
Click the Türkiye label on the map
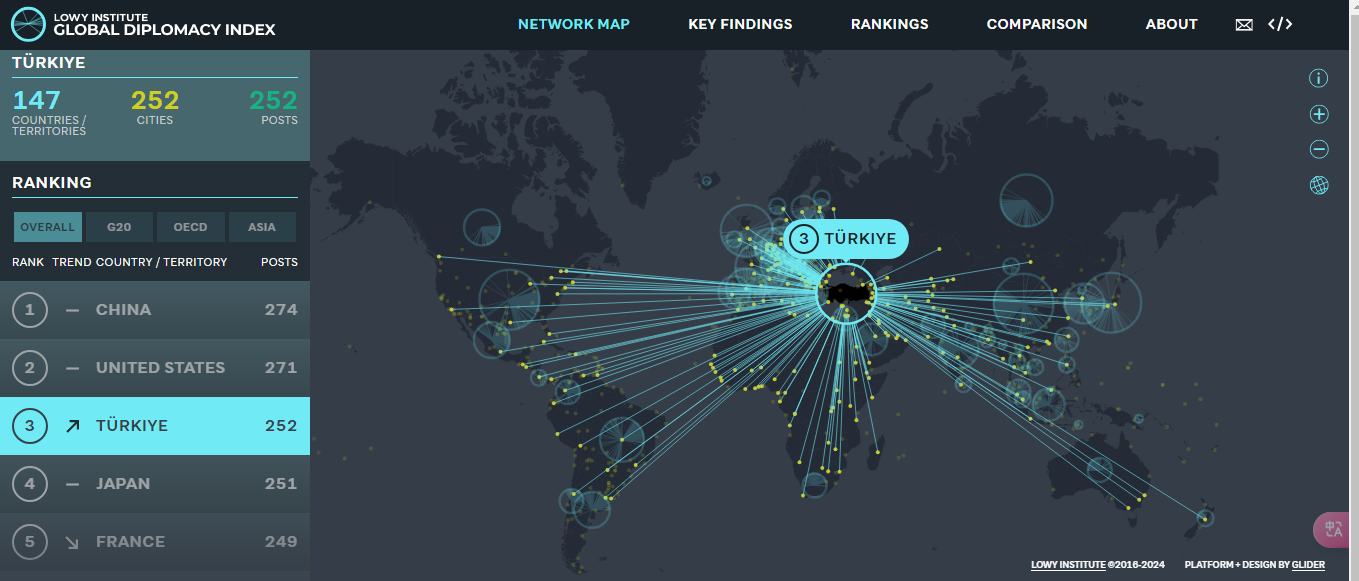click(846, 239)
